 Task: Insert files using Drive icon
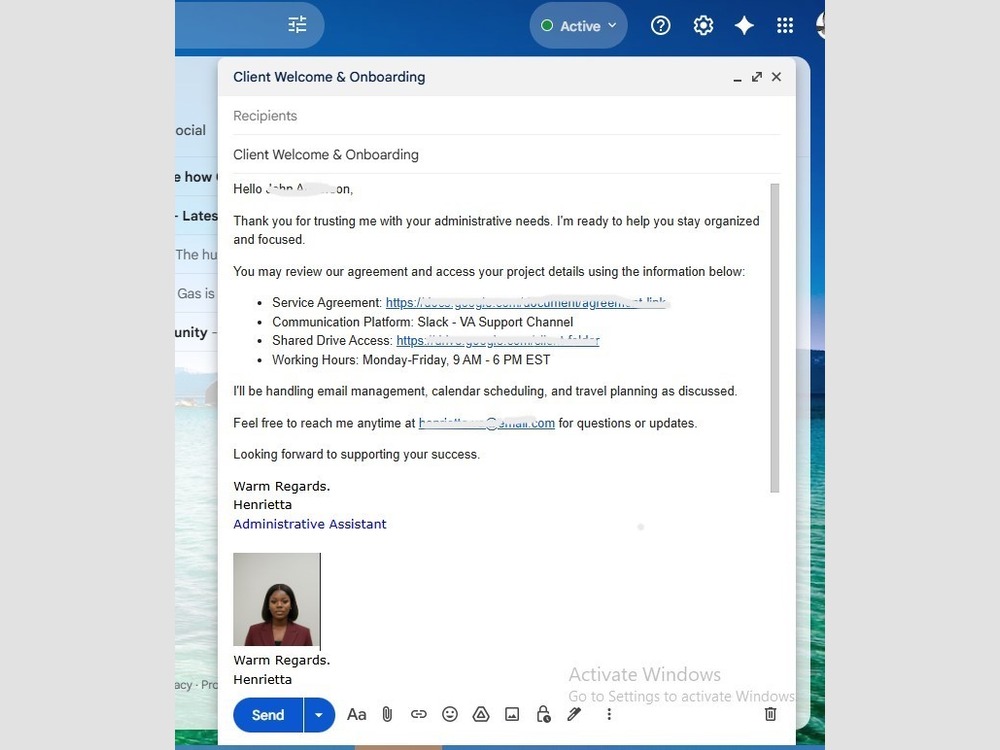point(481,715)
